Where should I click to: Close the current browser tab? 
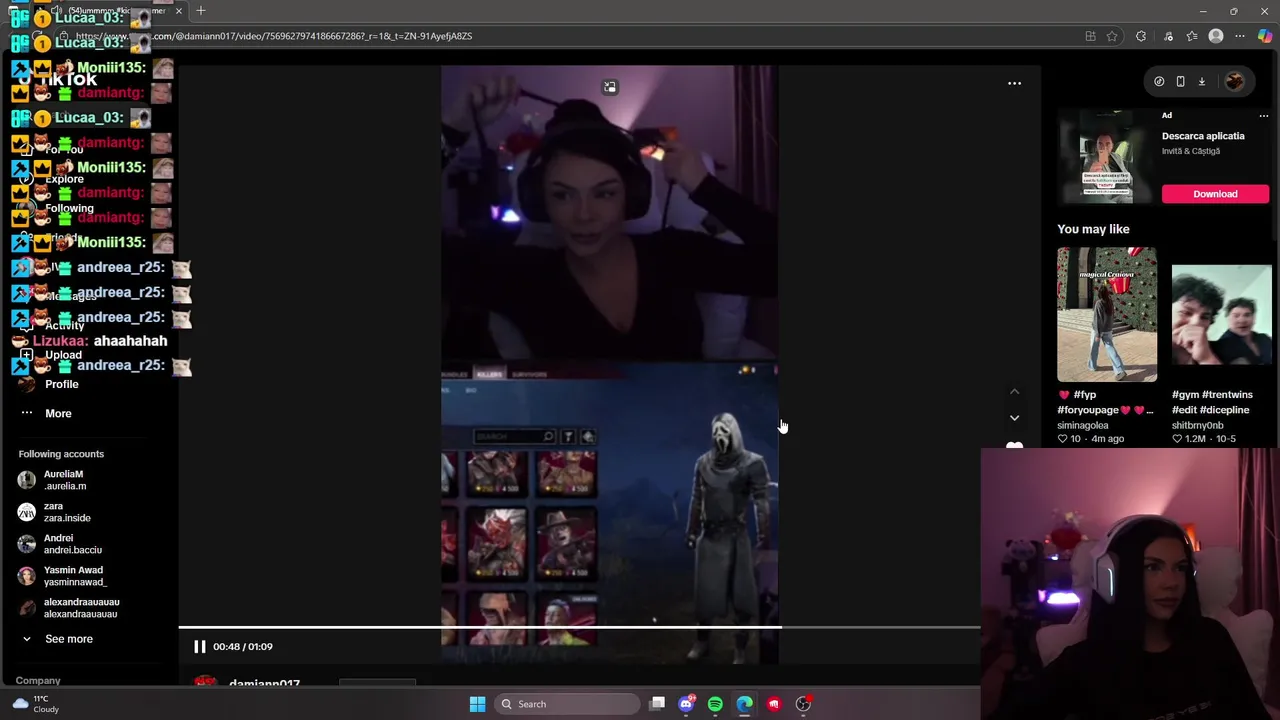179,11
